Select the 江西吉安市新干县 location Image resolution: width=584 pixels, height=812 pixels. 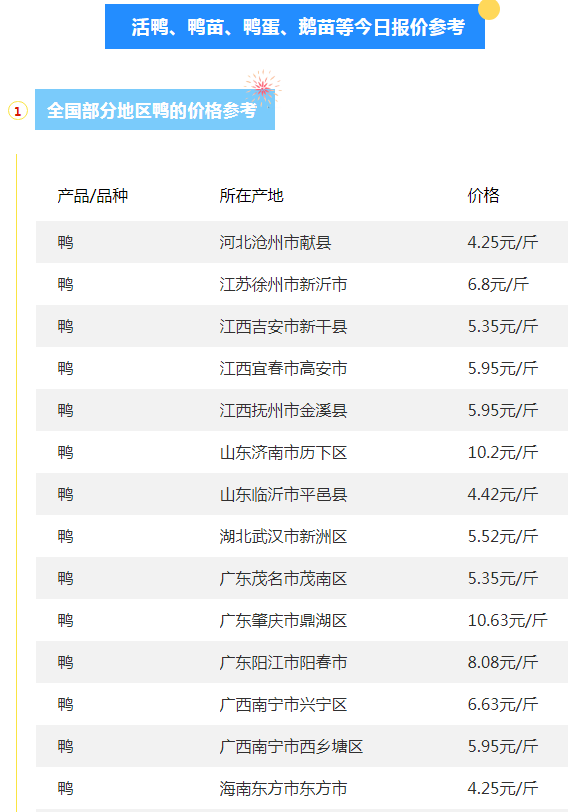pyautogui.click(x=283, y=326)
